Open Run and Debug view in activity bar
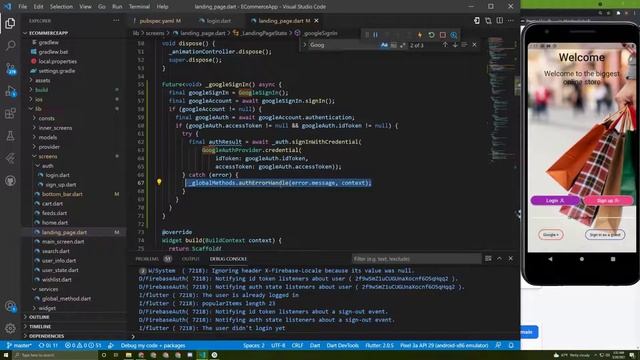Screen dimensions: 640x360 tap(10, 91)
